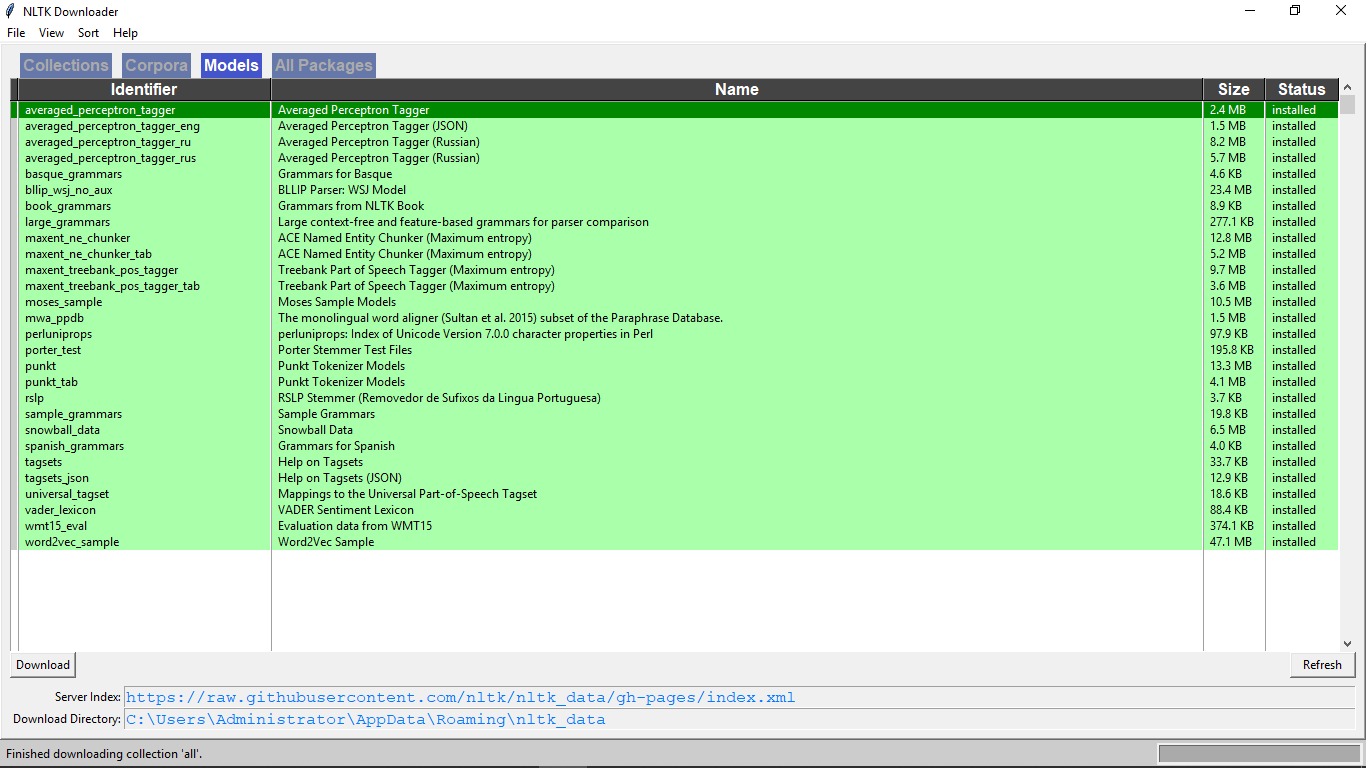1366x768 pixels.
Task: Select the basque_grammars row
Action: (x=678, y=174)
